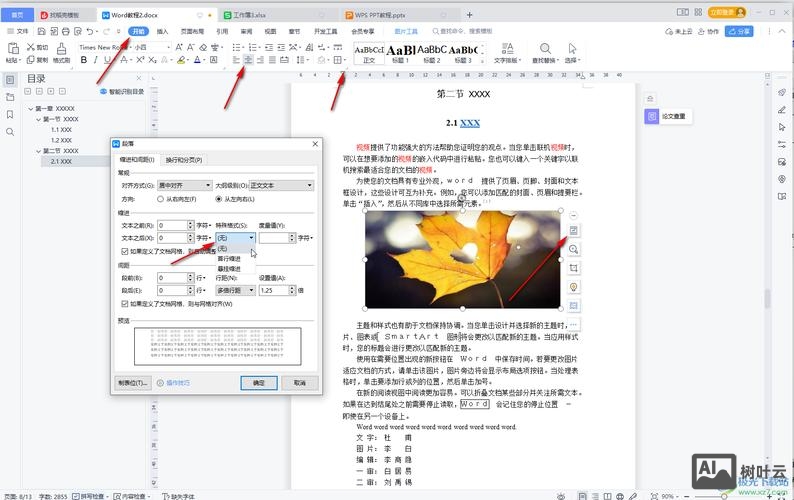This screenshot has height=500, width=794.
Task: Click the confirm (确定) button in dialog
Action: click(x=259, y=383)
